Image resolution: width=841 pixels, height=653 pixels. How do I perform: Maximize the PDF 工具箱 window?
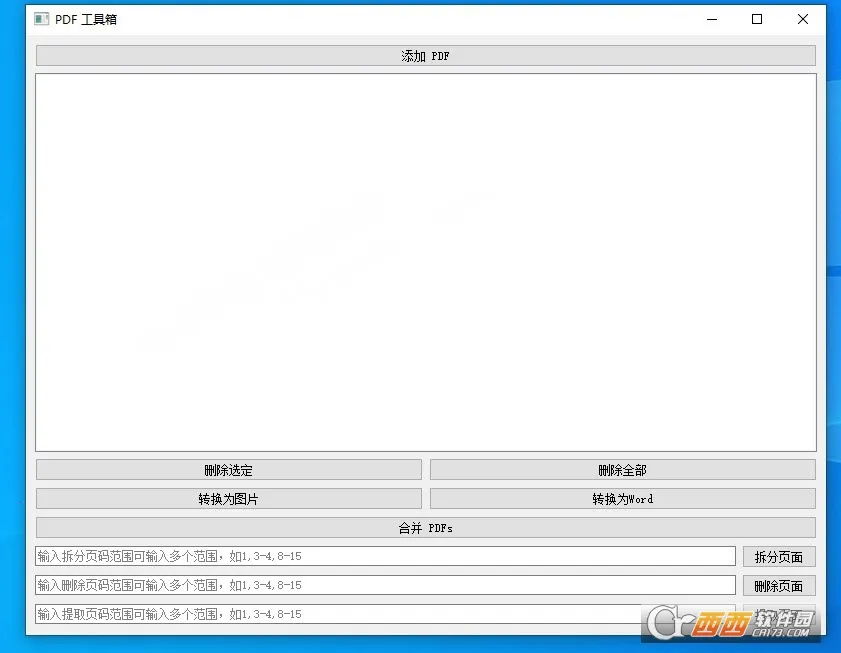pos(757,19)
